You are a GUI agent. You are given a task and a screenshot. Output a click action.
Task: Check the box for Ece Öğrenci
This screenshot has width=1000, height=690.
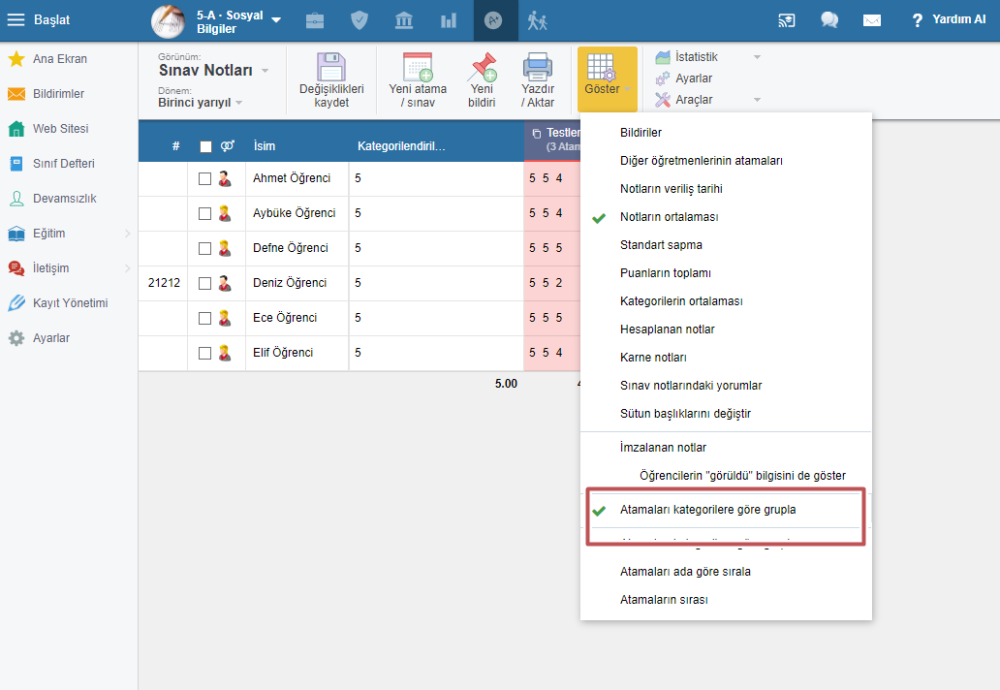click(x=205, y=318)
